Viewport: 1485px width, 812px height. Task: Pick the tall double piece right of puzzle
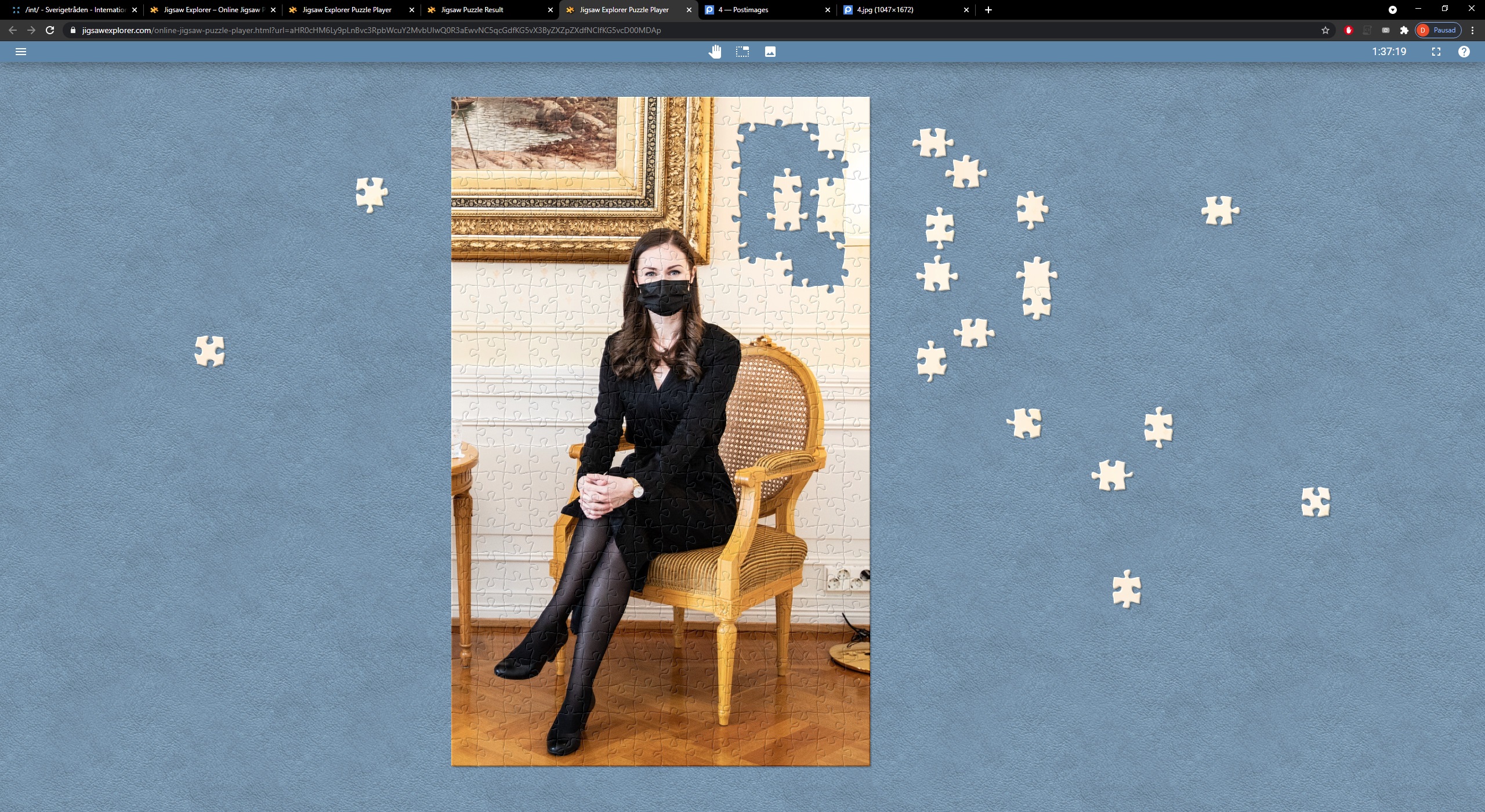(1037, 288)
